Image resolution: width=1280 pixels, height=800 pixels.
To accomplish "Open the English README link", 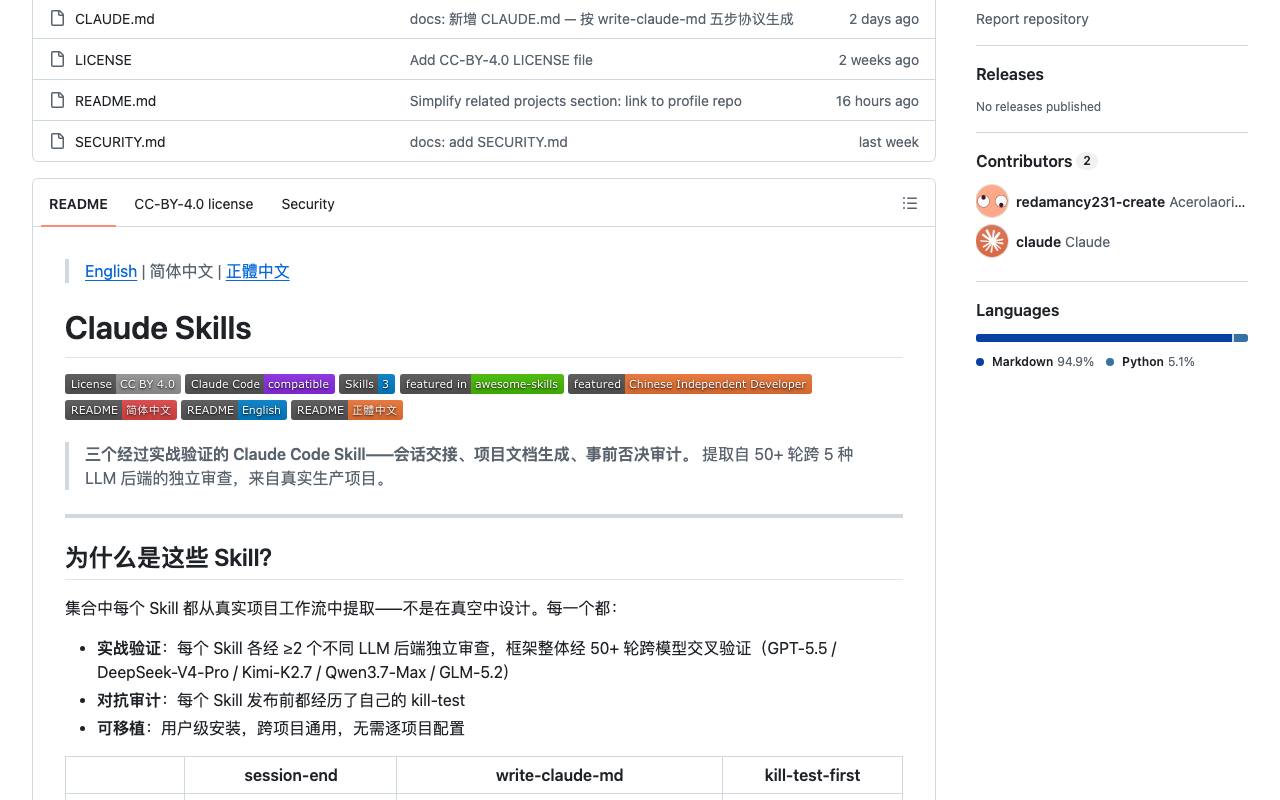I will click(111, 271).
